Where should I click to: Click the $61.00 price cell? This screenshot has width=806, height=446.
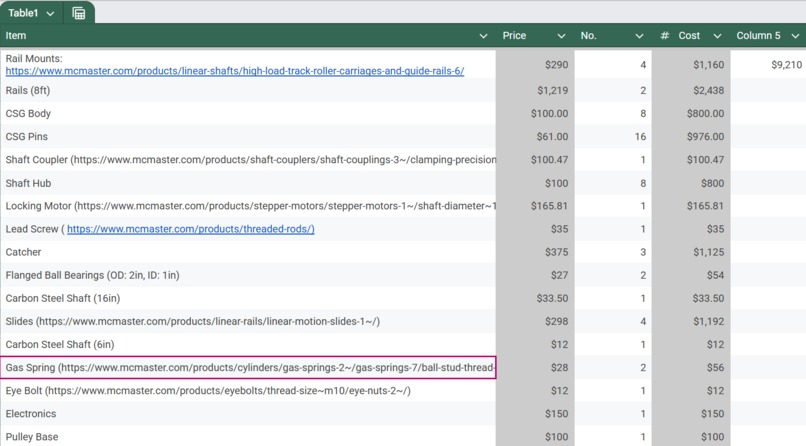(x=535, y=137)
